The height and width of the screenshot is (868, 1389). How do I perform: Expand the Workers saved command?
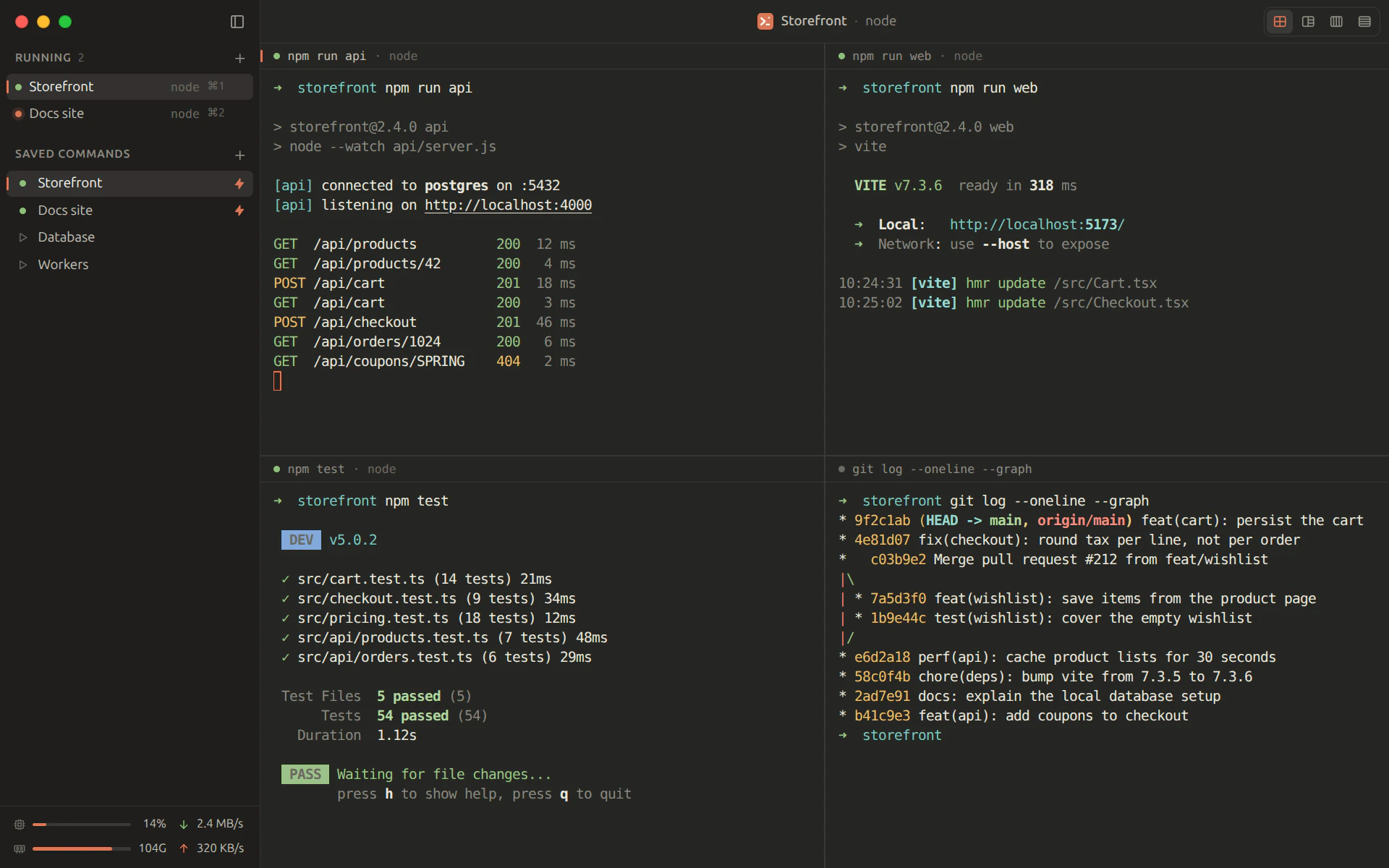tap(23, 265)
